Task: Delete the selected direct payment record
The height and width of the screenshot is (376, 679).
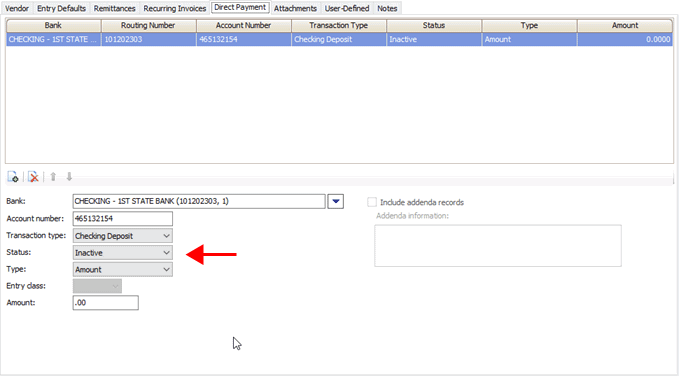Action: coord(33,177)
